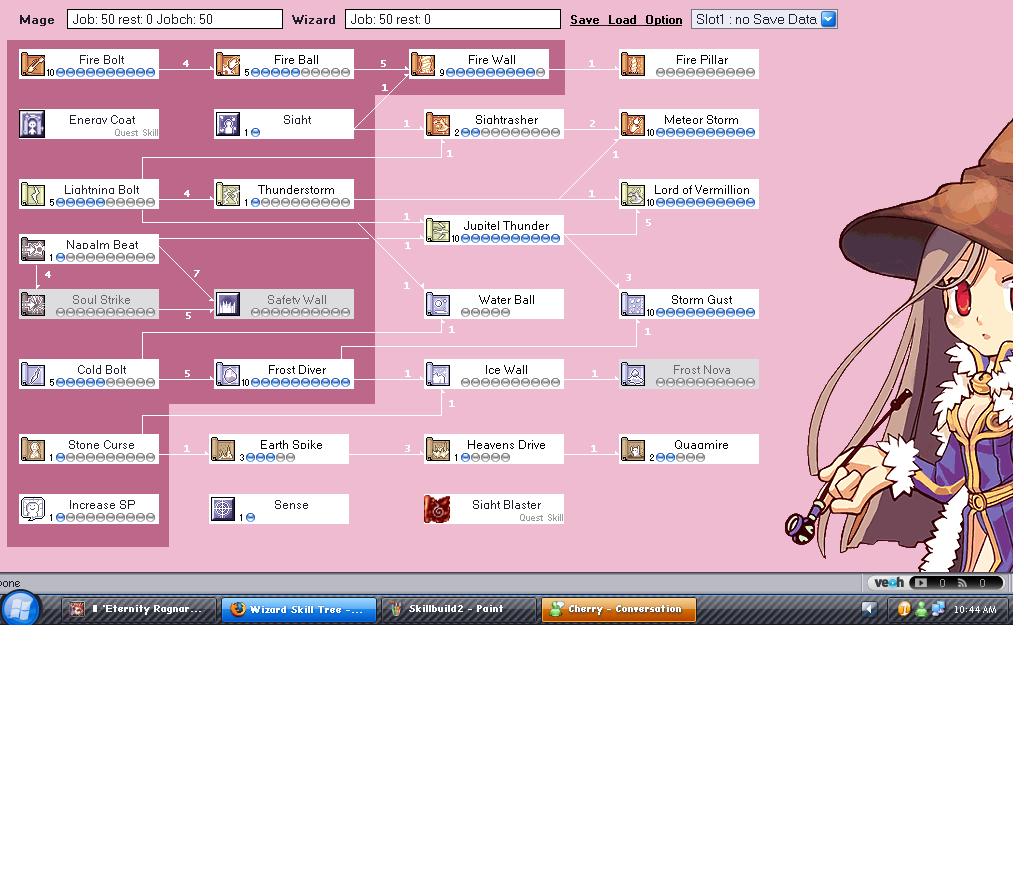Click the Soul Strike skill icon
Image resolution: width=1024 pixels, height=892 pixels.
click(33, 304)
